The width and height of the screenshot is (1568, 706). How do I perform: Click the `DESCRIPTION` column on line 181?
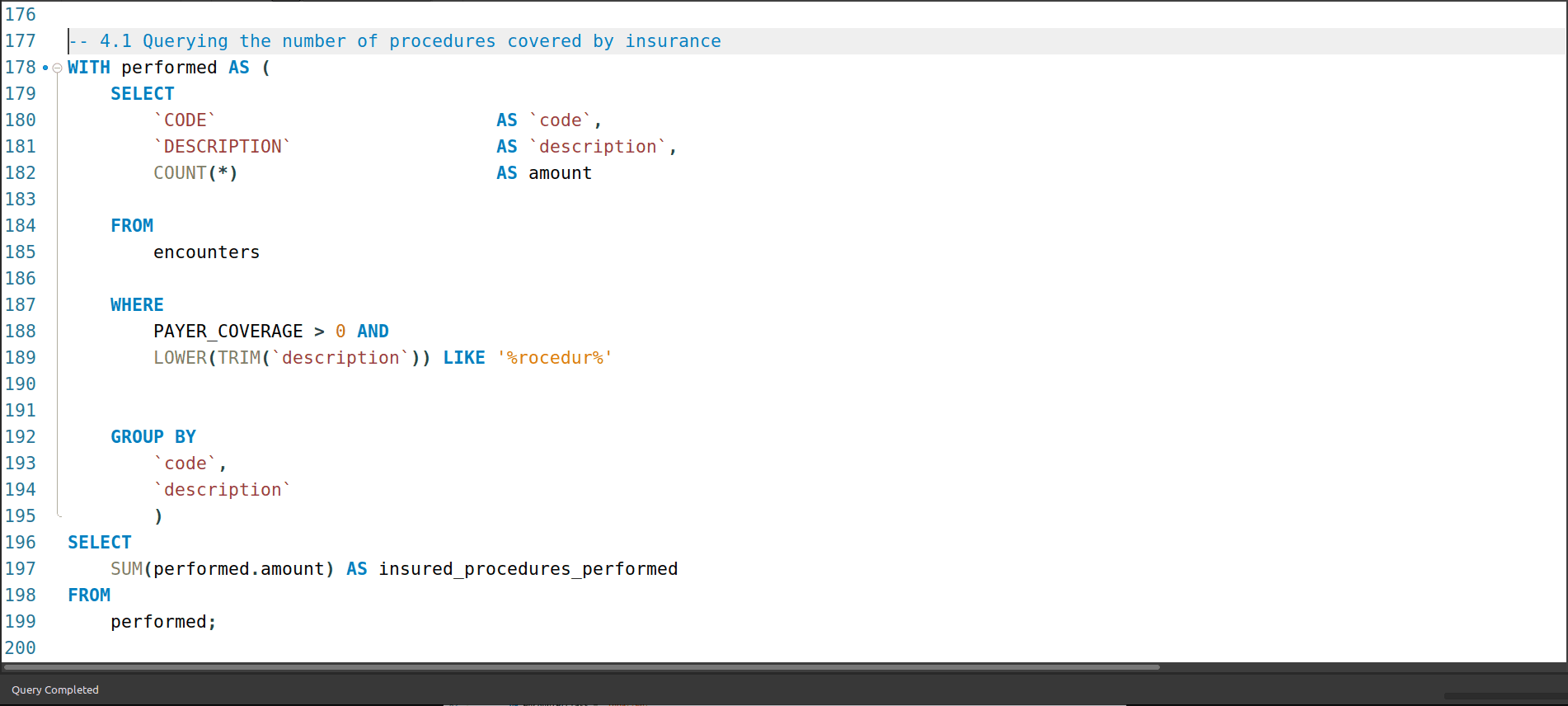click(x=222, y=147)
